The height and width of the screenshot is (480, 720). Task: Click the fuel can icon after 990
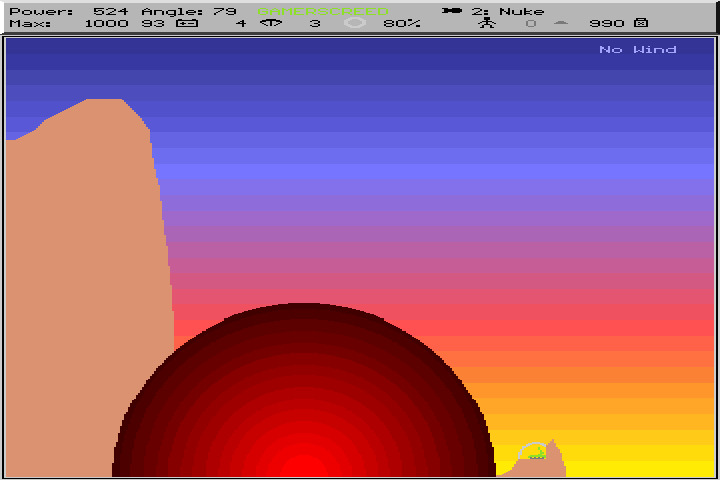coord(641,23)
